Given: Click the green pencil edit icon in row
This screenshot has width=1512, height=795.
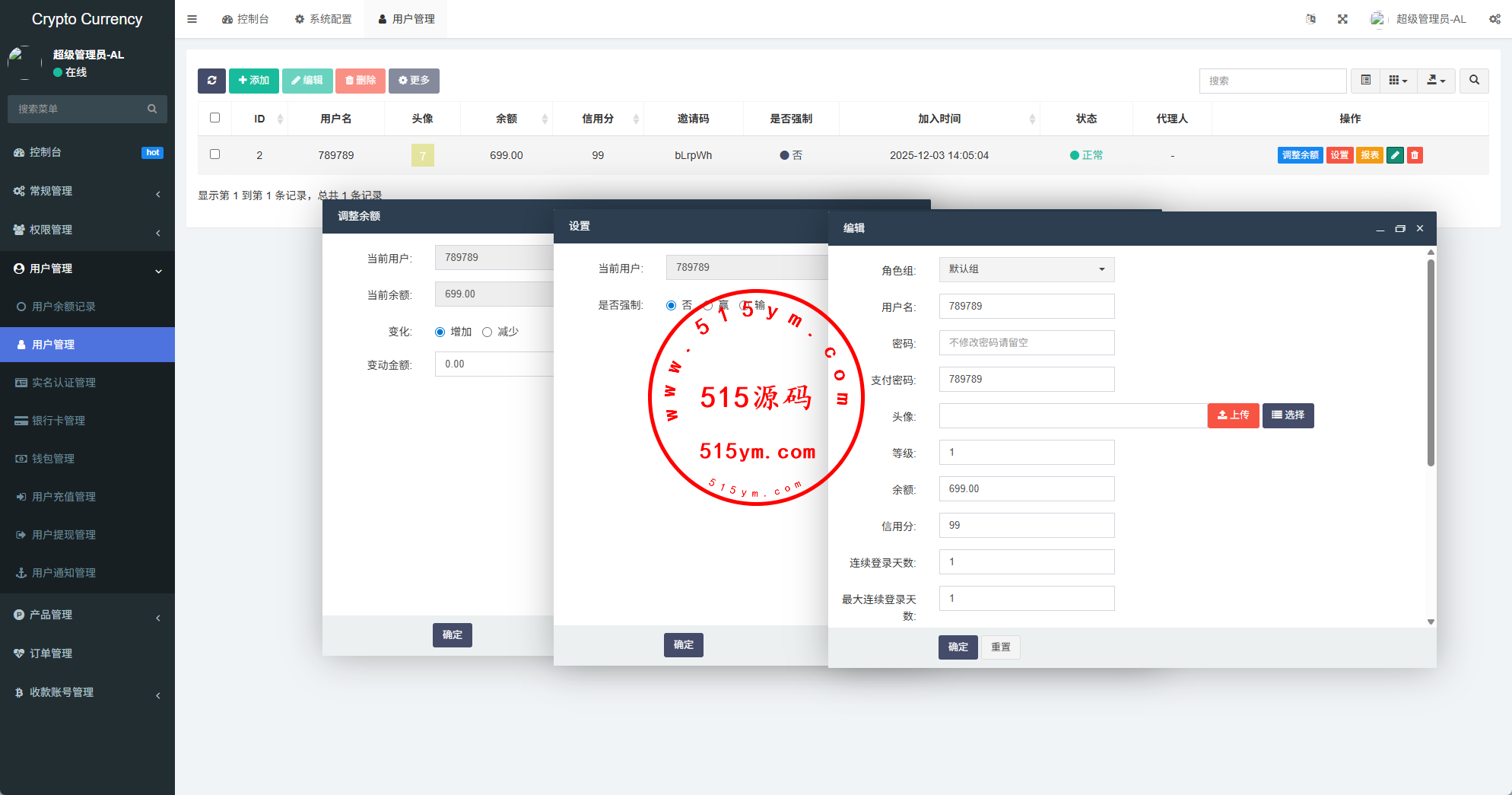Looking at the screenshot, I should point(1395,155).
